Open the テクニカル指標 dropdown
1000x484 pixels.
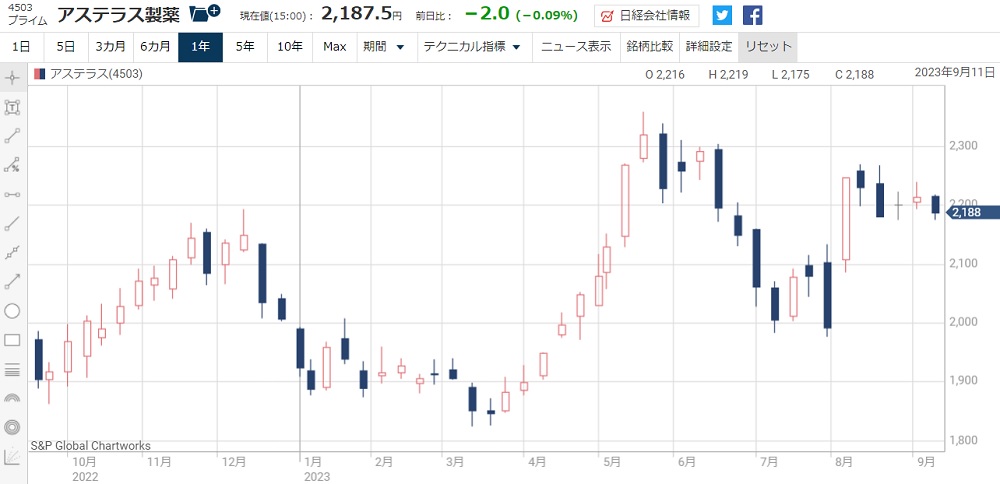pos(472,47)
